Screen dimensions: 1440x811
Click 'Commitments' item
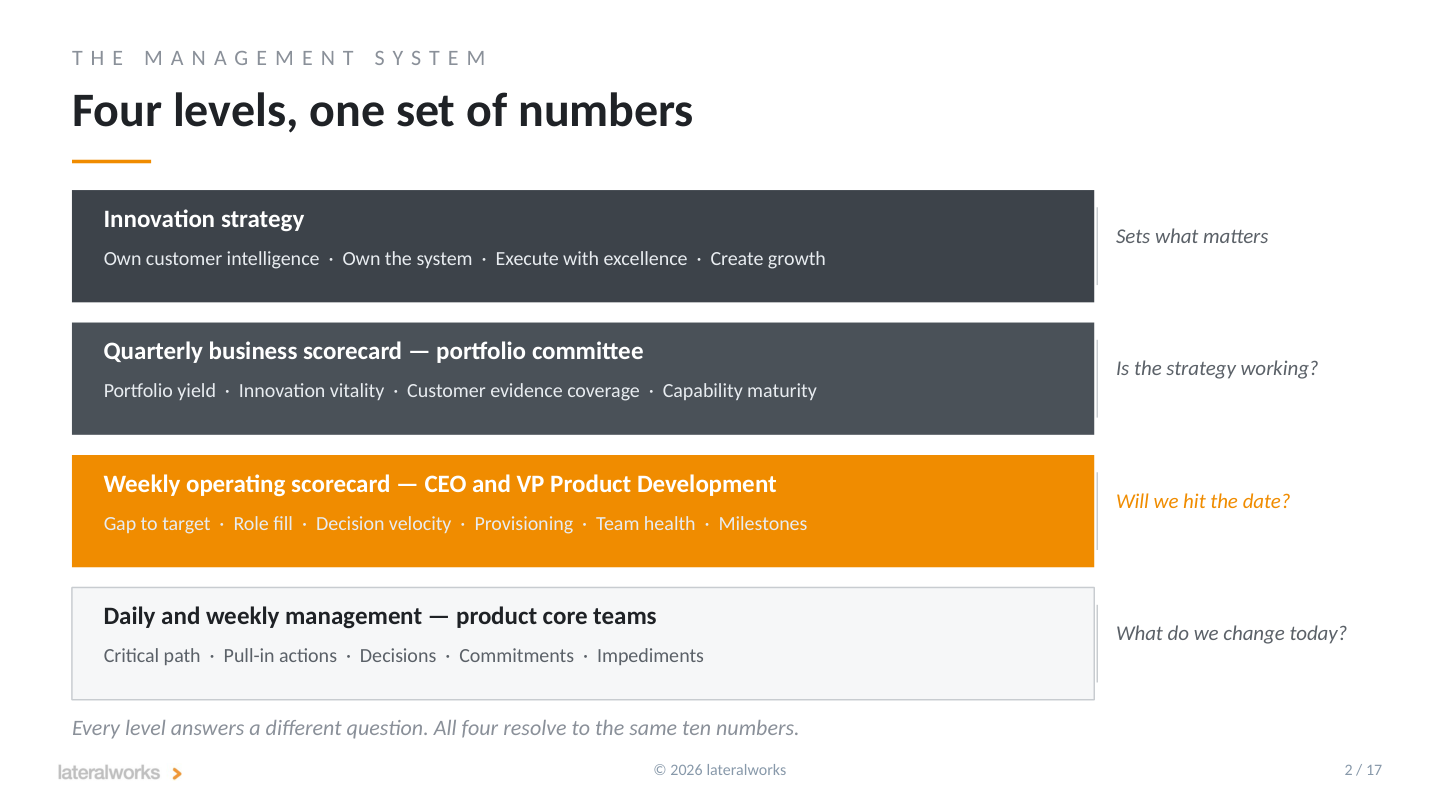(516, 656)
